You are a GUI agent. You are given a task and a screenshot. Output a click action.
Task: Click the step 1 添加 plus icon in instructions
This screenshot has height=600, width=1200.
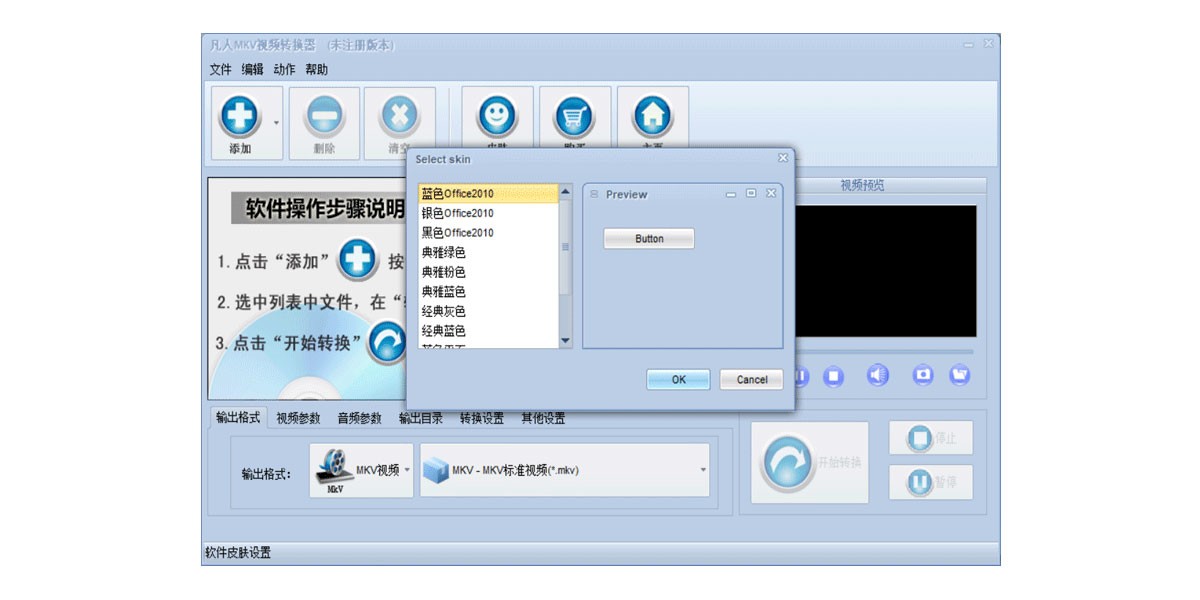tap(357, 259)
